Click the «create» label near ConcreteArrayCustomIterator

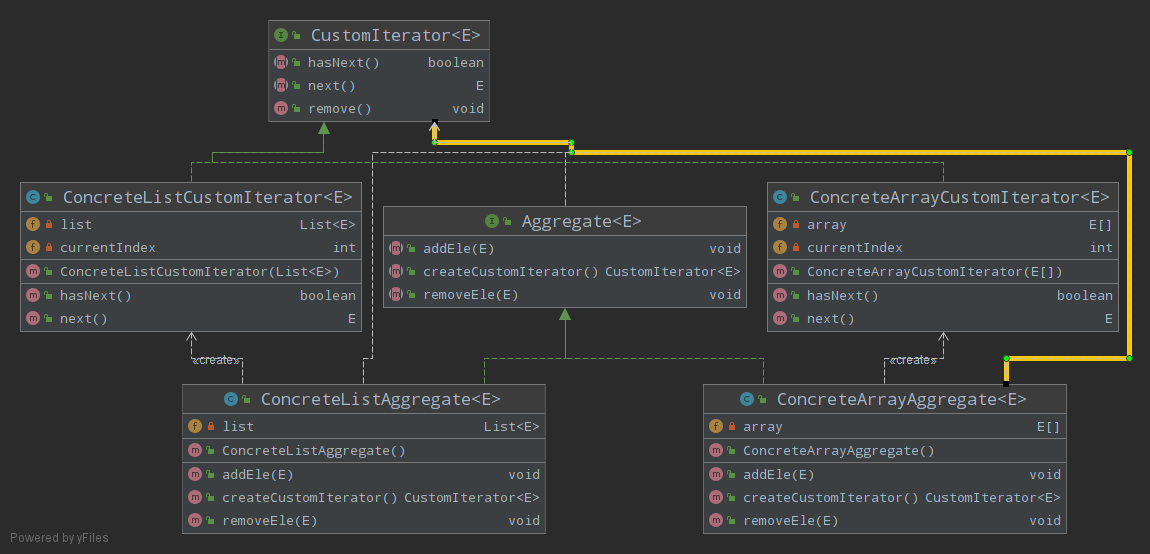pyautogui.click(x=913, y=360)
